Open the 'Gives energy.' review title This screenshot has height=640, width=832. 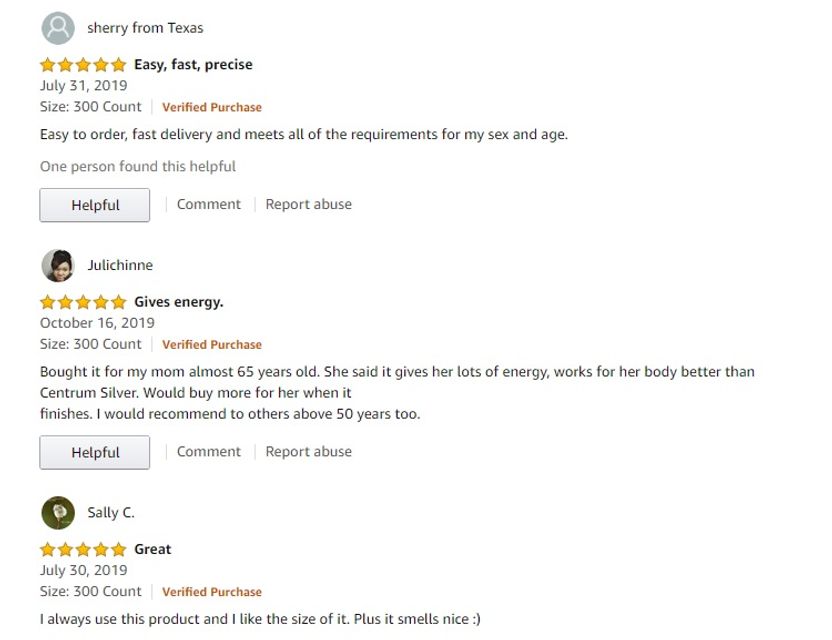179,302
